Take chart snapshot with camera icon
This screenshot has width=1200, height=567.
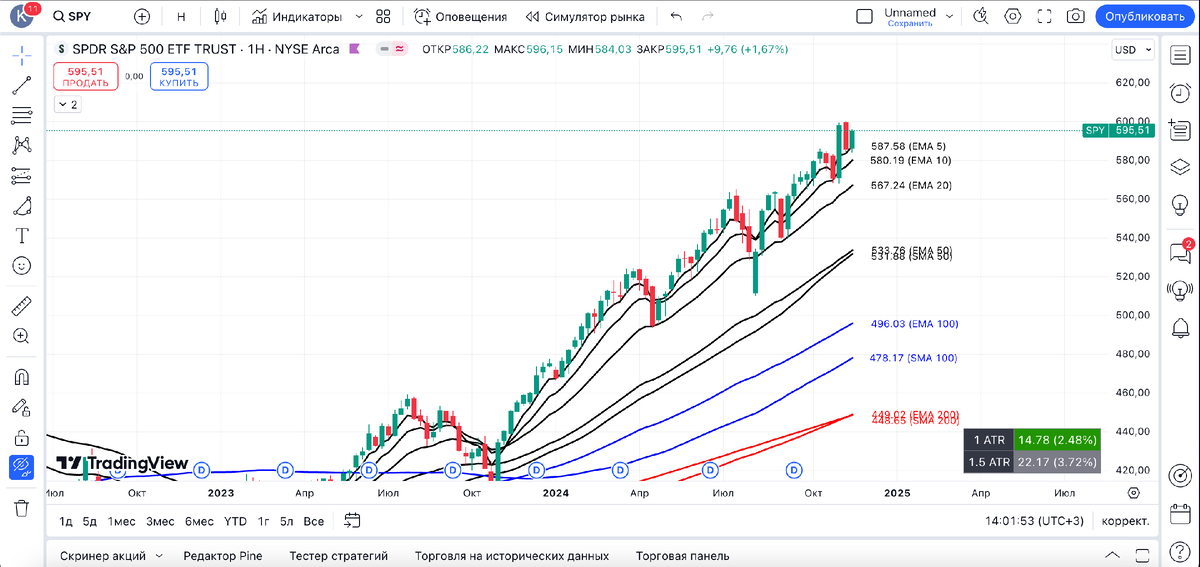[x=1076, y=17]
